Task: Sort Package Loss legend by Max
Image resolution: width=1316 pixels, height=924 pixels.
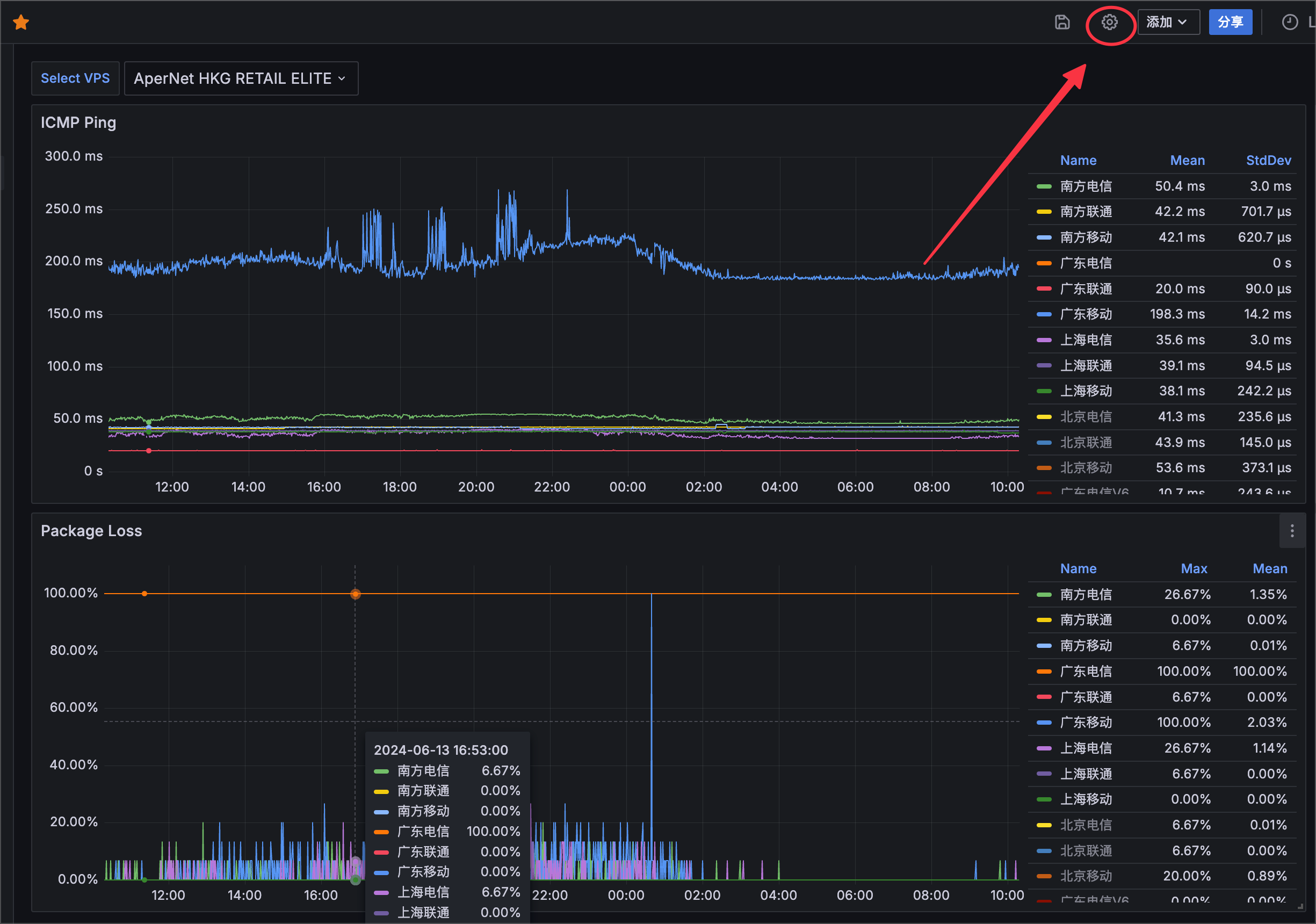Action: pyautogui.click(x=1194, y=568)
